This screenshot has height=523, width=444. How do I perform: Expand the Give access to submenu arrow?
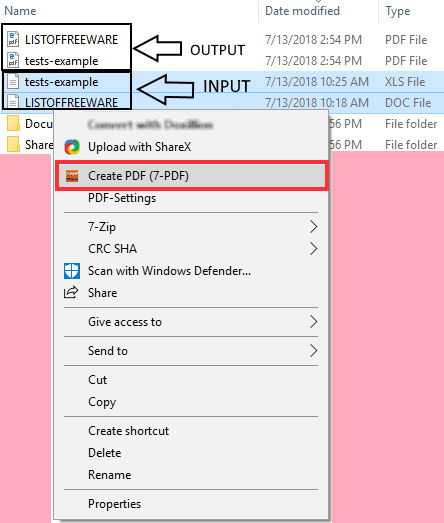(x=313, y=322)
